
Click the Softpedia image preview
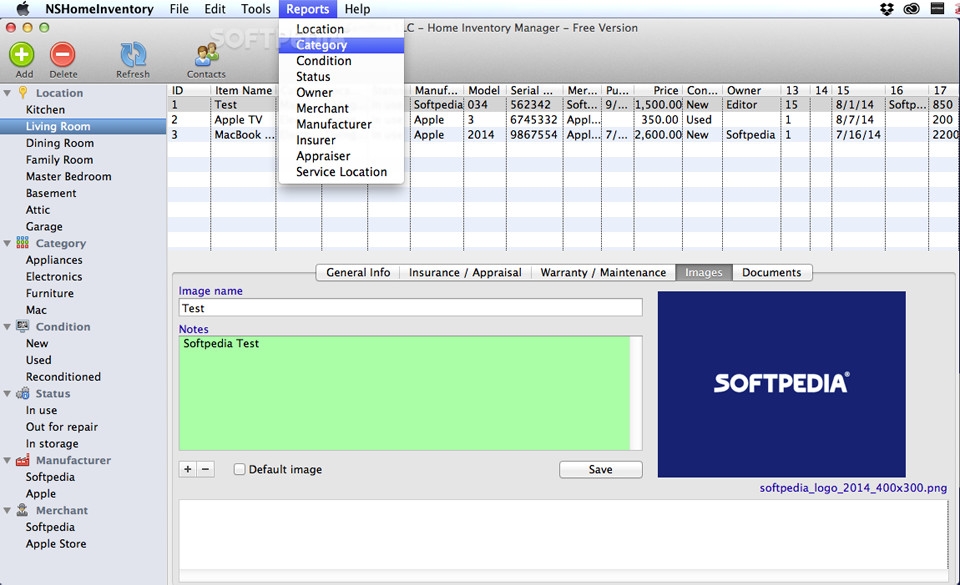(x=781, y=384)
